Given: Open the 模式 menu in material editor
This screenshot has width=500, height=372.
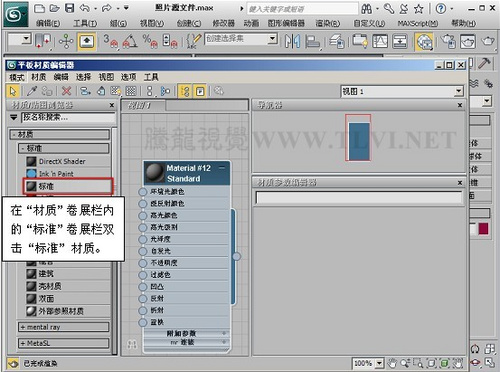Looking at the screenshot, I should coord(17,77).
